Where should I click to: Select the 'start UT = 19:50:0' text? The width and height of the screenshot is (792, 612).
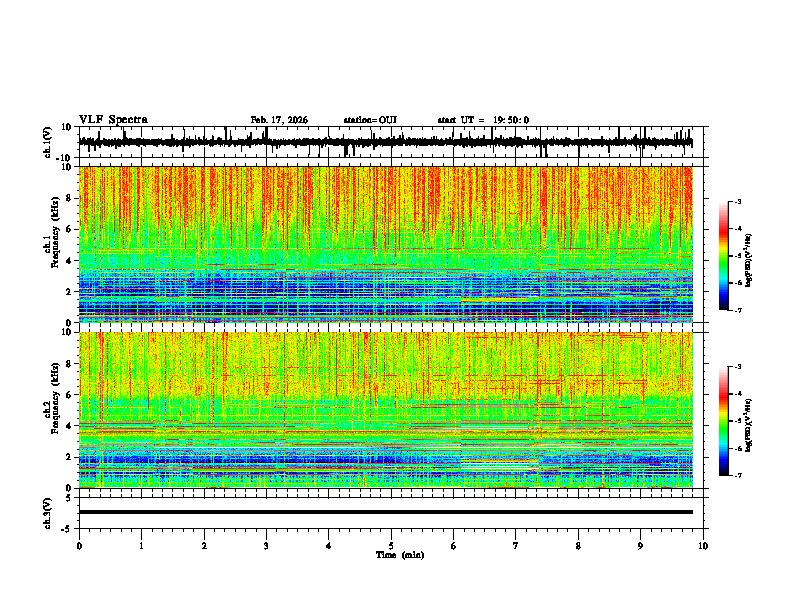tap(483, 120)
